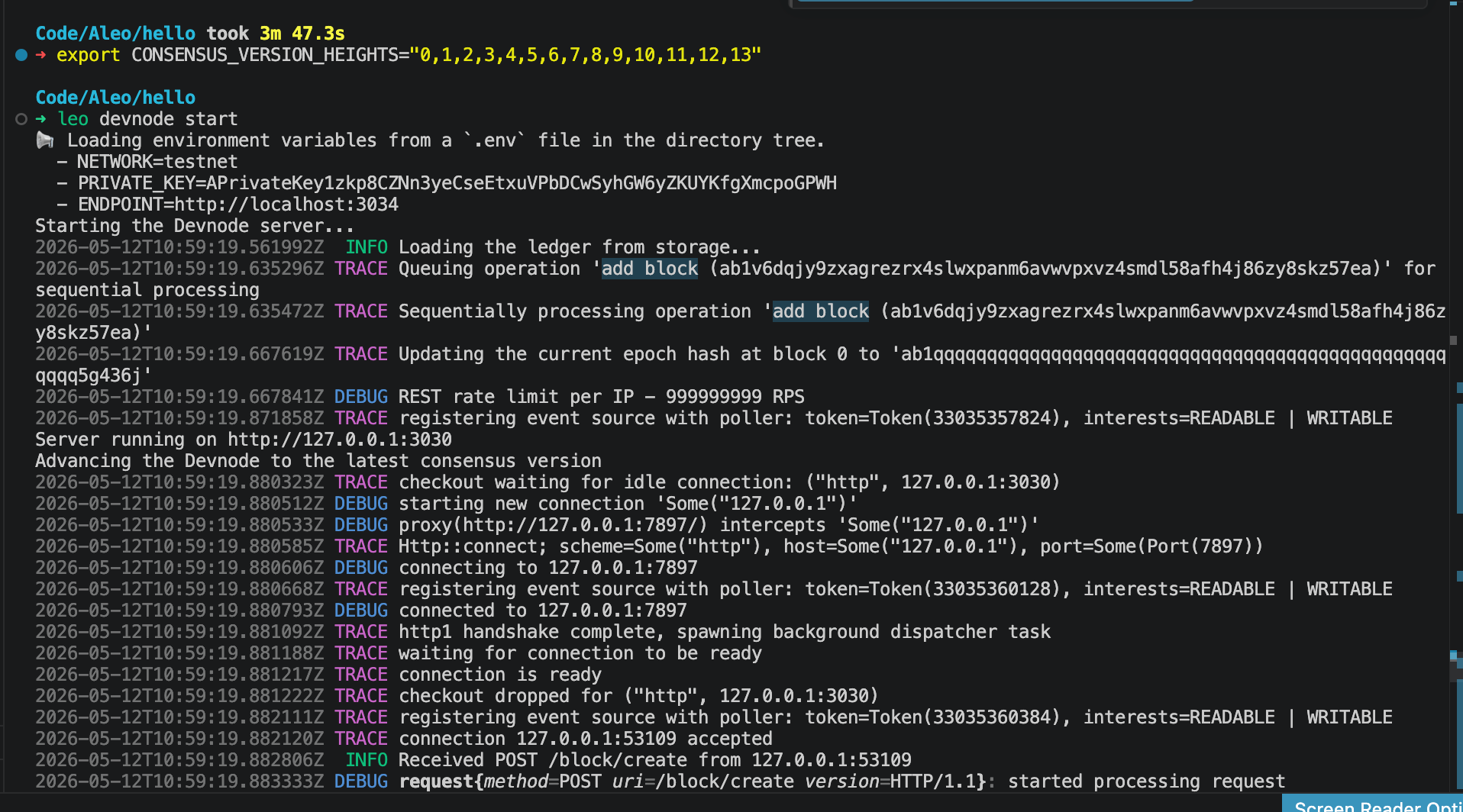Click 'connection 127.0.0.1:53109 accepted' line
The height and width of the screenshot is (812, 1463).
(586, 739)
